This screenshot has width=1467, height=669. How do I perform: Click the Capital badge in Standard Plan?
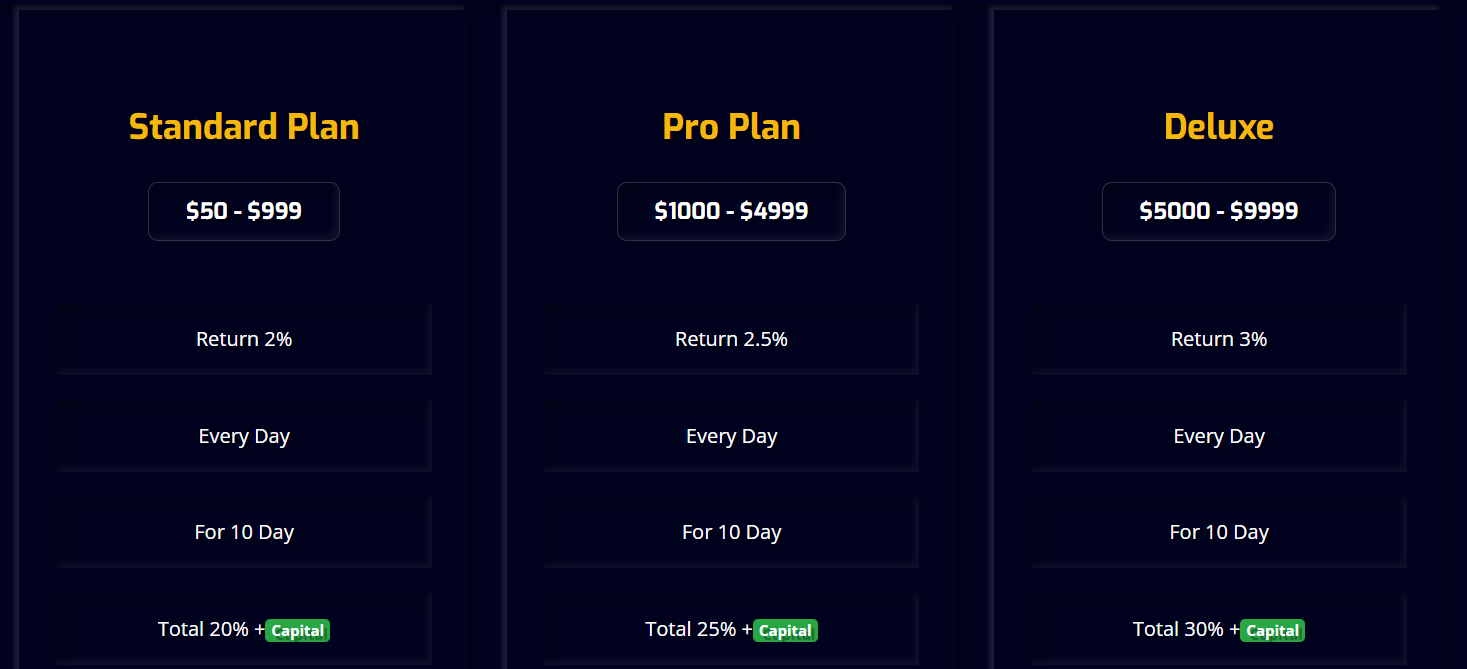pos(297,631)
